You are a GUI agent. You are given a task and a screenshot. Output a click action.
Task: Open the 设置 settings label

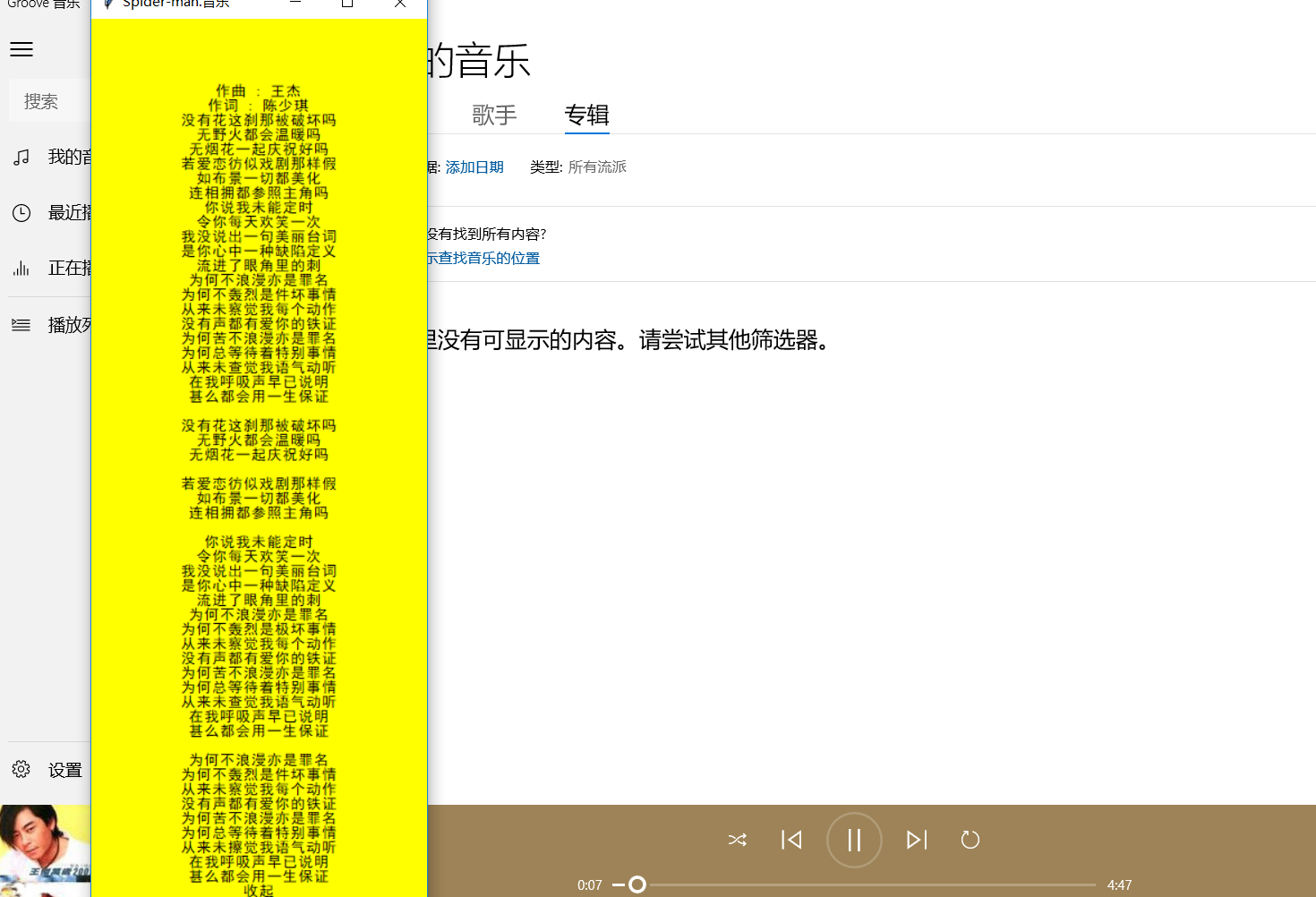[x=65, y=770]
